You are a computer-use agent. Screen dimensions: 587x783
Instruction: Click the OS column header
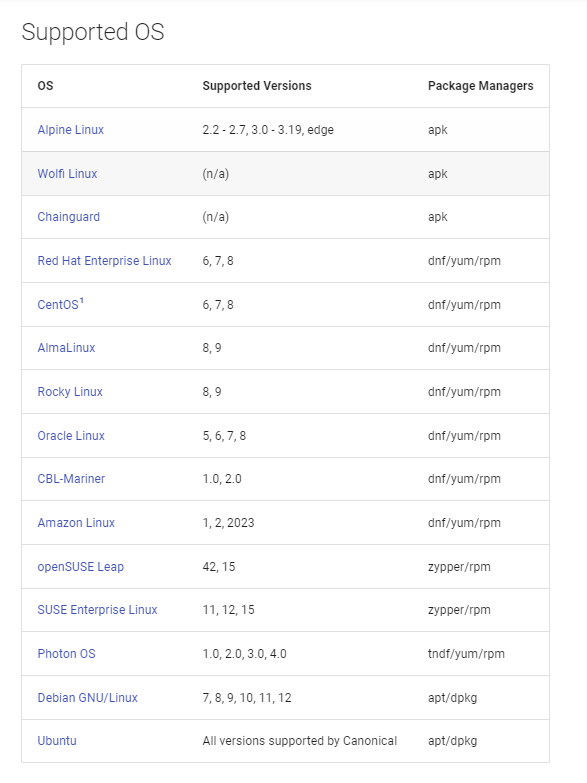pos(45,86)
